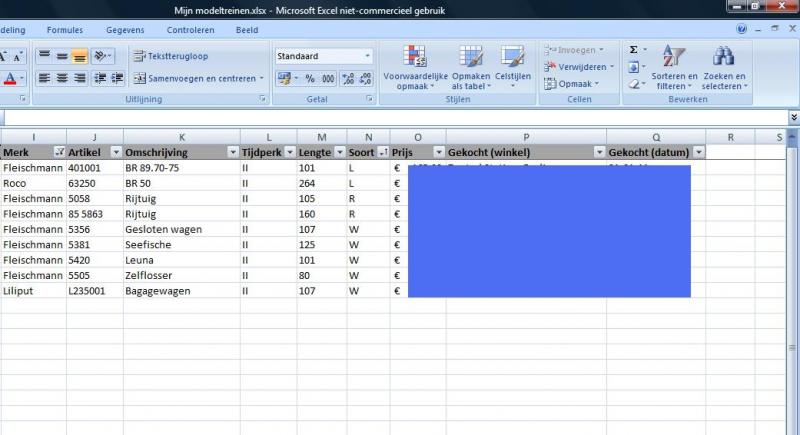Open the text orientation tool
800x435 pixels.
(x=102, y=56)
